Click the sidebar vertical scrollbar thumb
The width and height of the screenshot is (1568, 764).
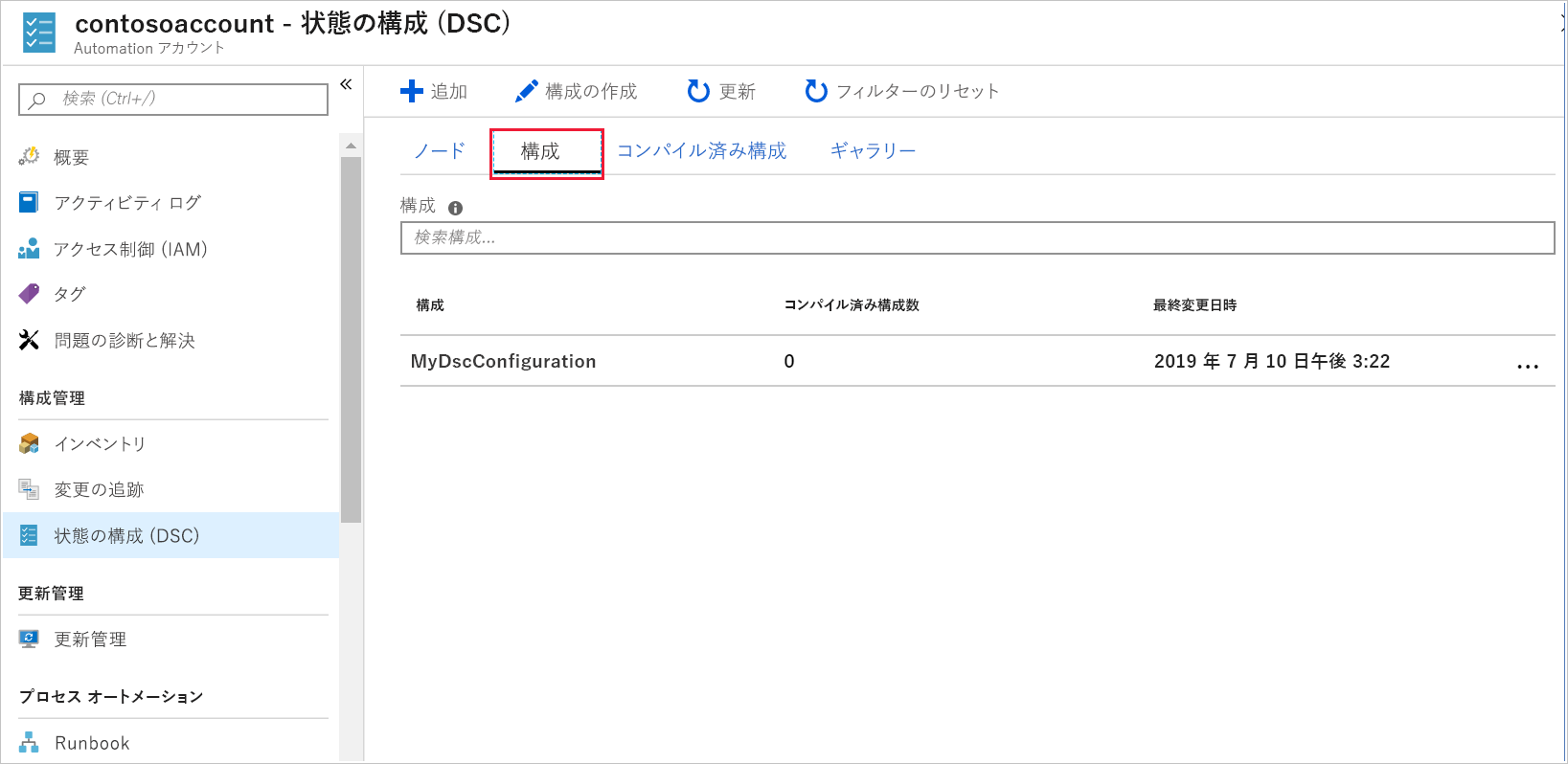pos(351,340)
